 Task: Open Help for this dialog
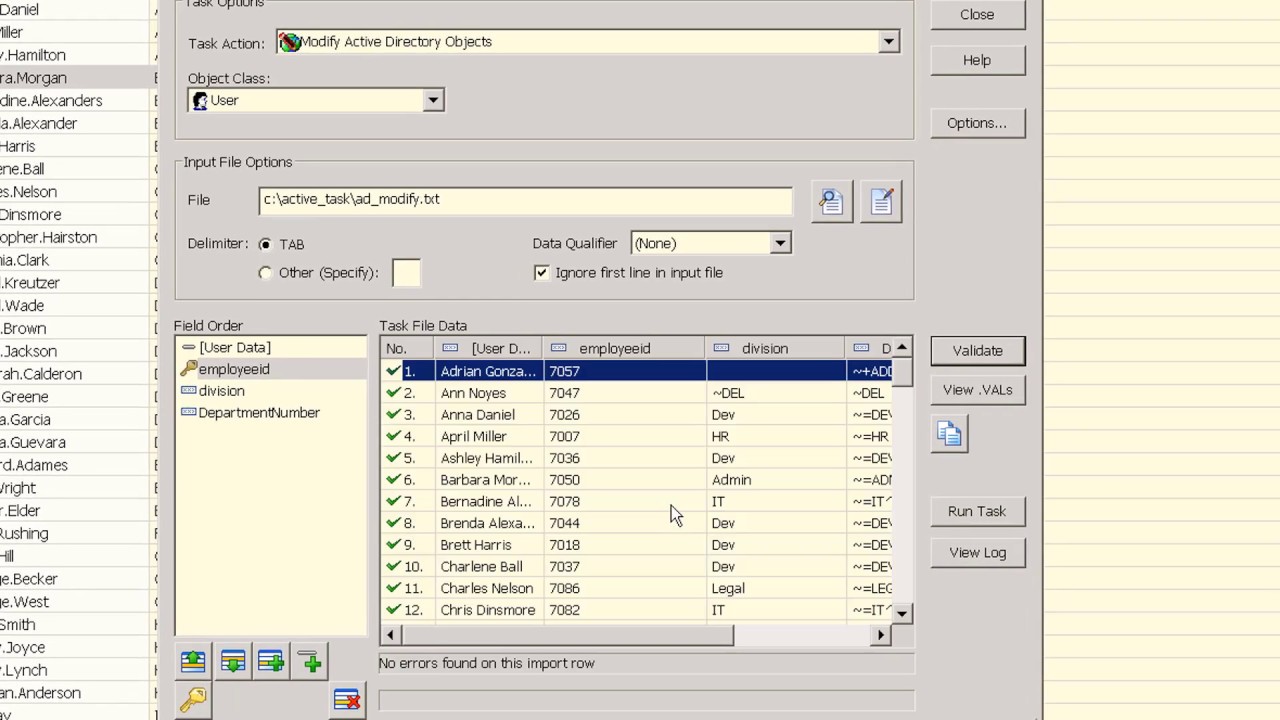[x=977, y=60]
